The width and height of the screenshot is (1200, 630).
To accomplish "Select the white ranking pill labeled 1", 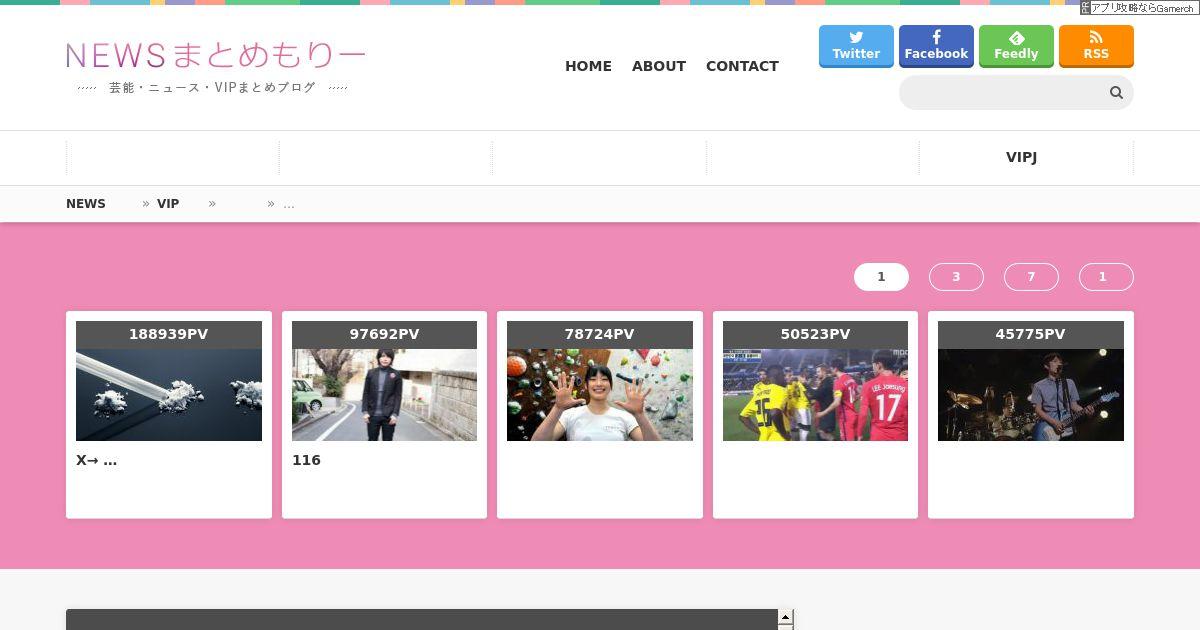I will point(881,277).
